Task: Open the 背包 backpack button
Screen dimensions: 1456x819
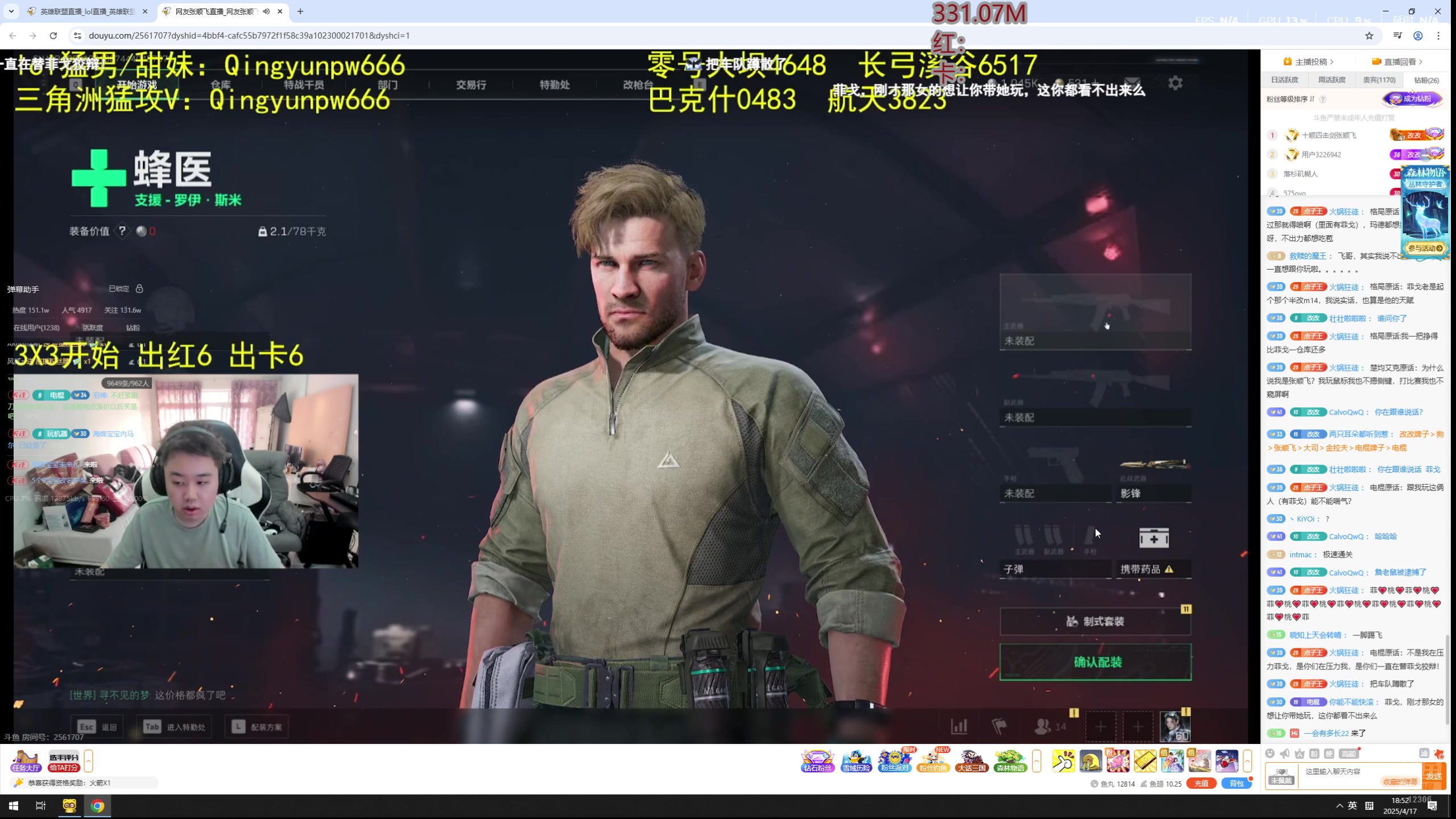Action: coord(1236,783)
